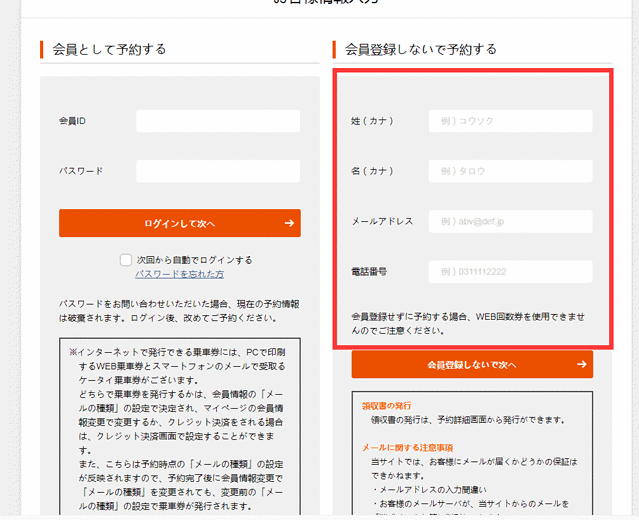Click the arrow icon on the ログインして次へ button
The image size is (639, 520).
point(289,223)
